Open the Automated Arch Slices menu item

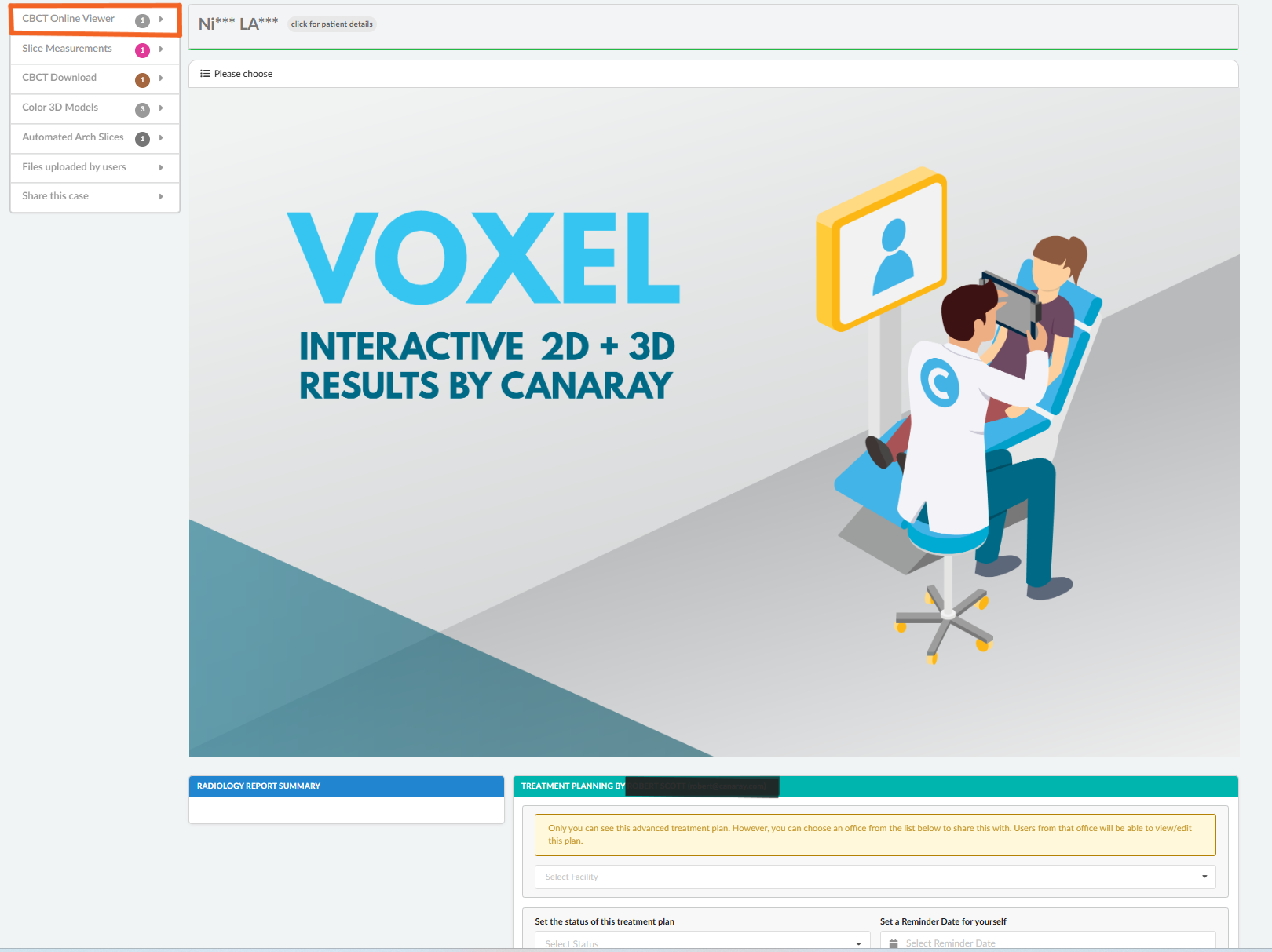click(x=73, y=137)
